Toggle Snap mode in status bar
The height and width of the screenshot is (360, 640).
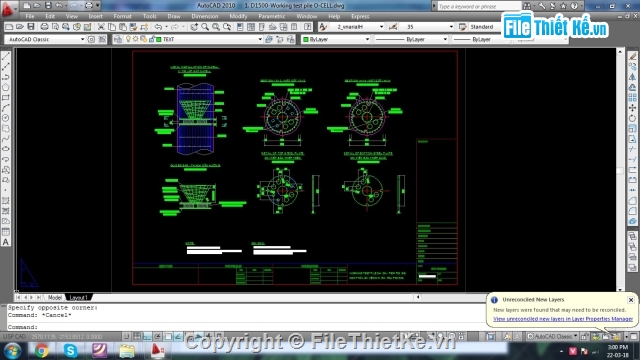pos(127,336)
